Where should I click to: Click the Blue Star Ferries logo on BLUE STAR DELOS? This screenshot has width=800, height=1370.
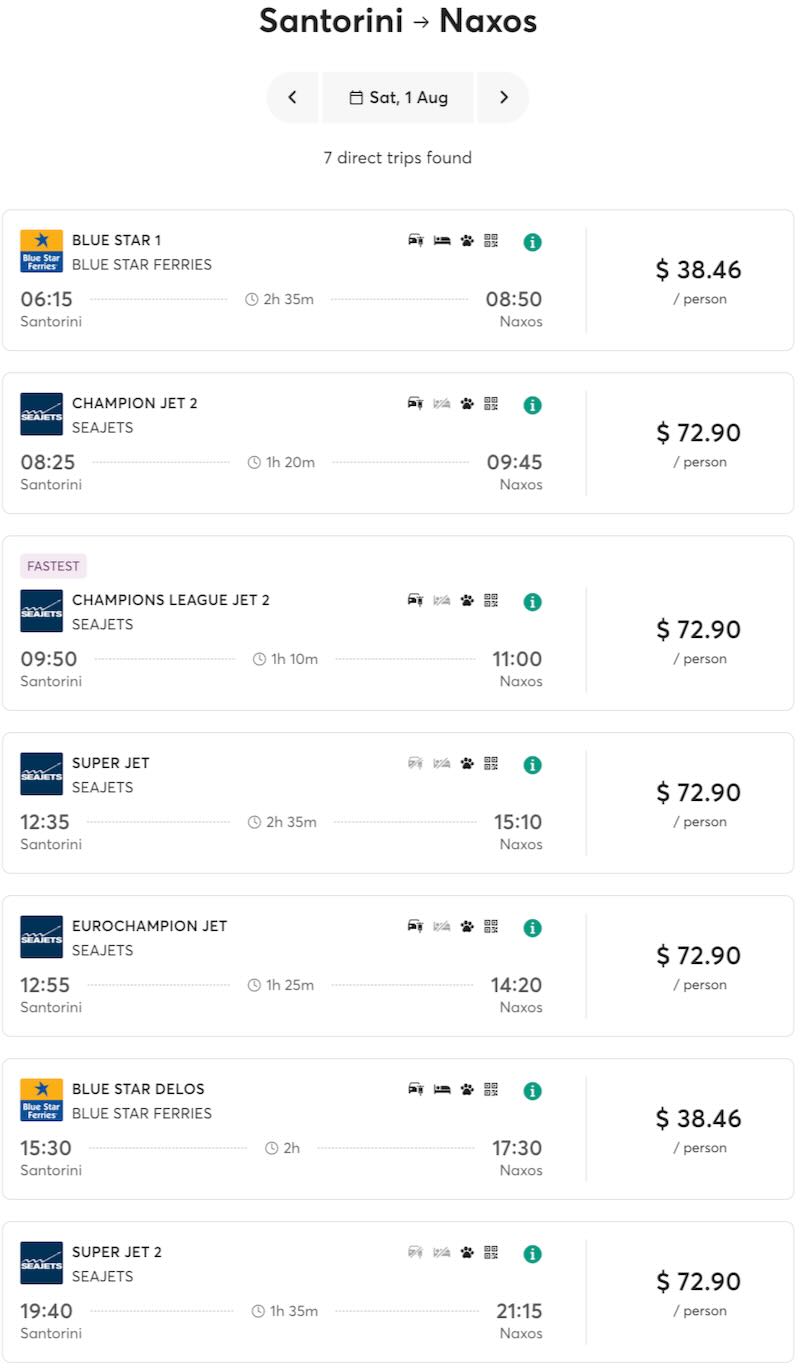pyautogui.click(x=41, y=1100)
